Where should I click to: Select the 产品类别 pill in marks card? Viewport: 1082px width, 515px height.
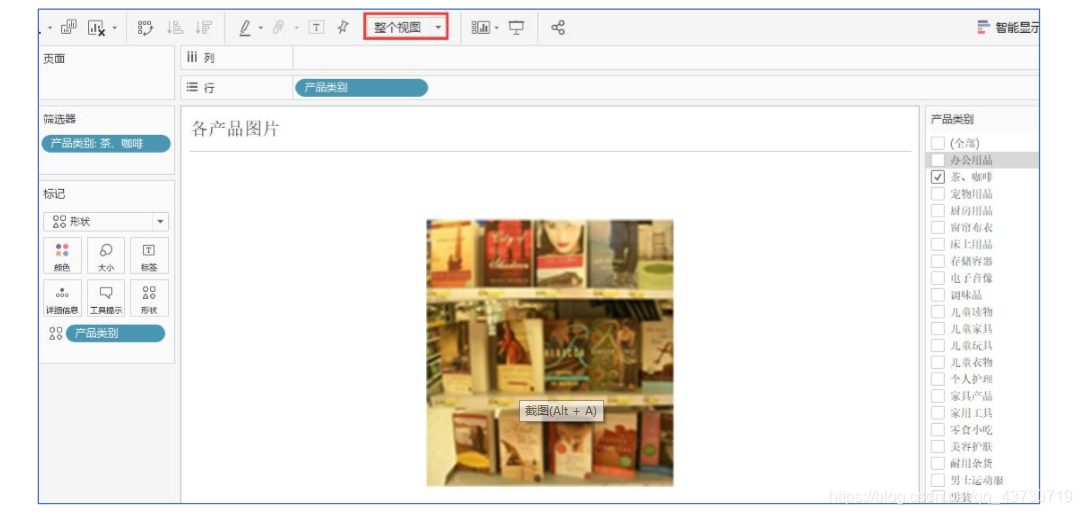coord(115,333)
